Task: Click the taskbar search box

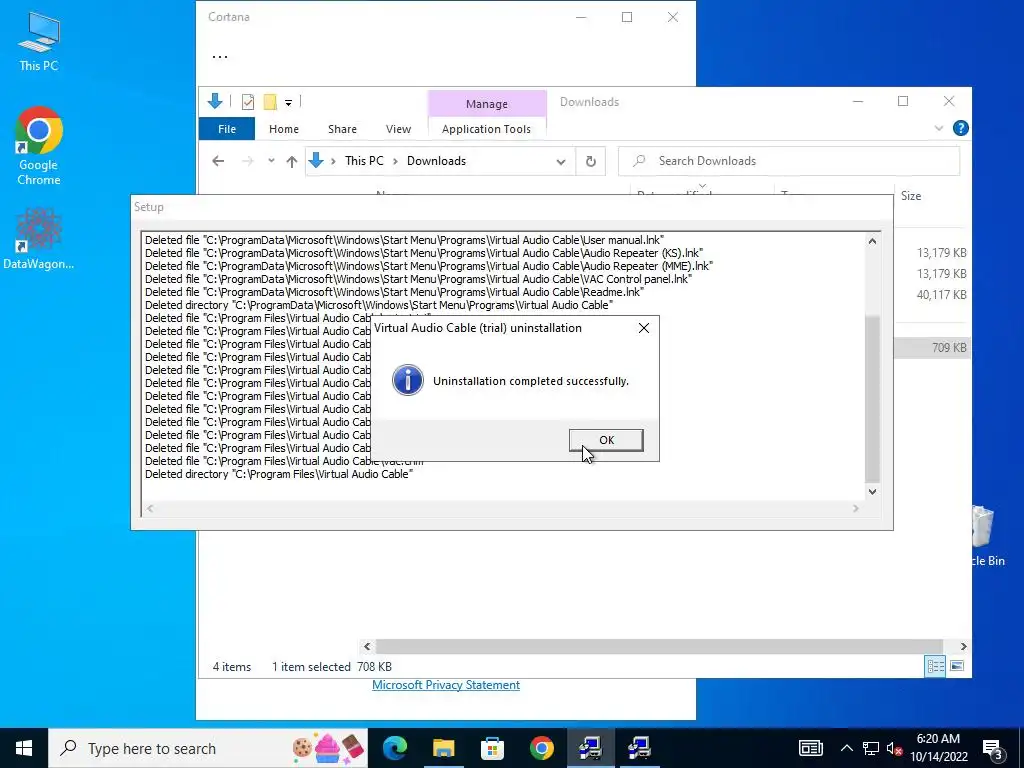Action: [x=208, y=748]
